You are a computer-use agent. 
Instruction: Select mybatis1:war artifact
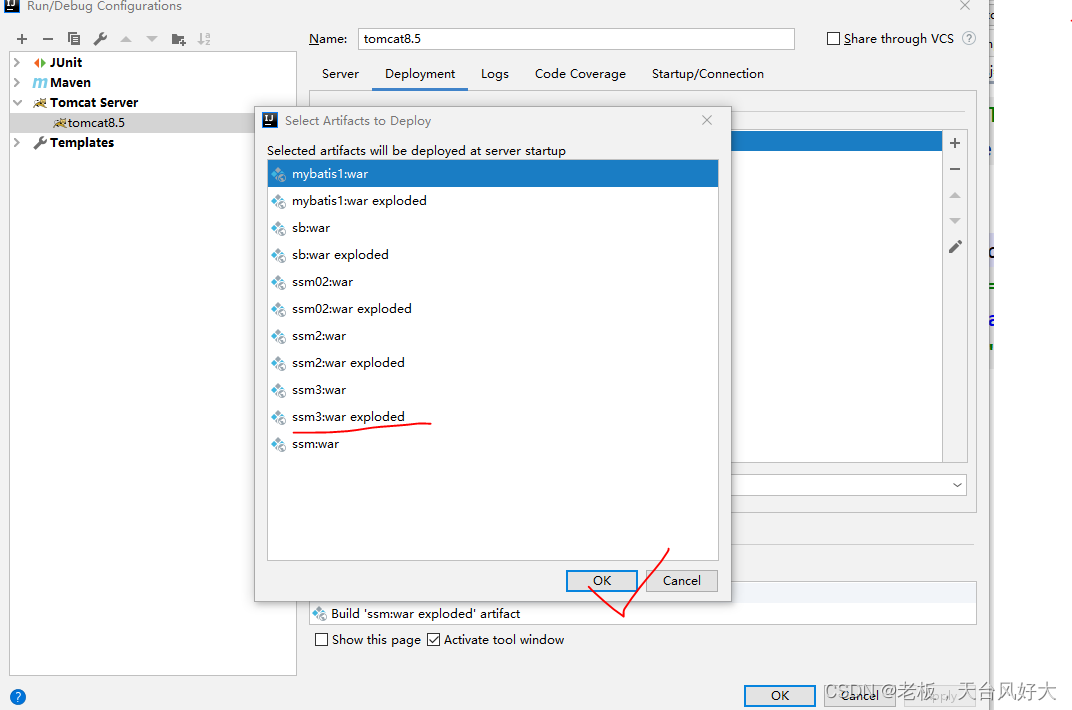(x=493, y=174)
